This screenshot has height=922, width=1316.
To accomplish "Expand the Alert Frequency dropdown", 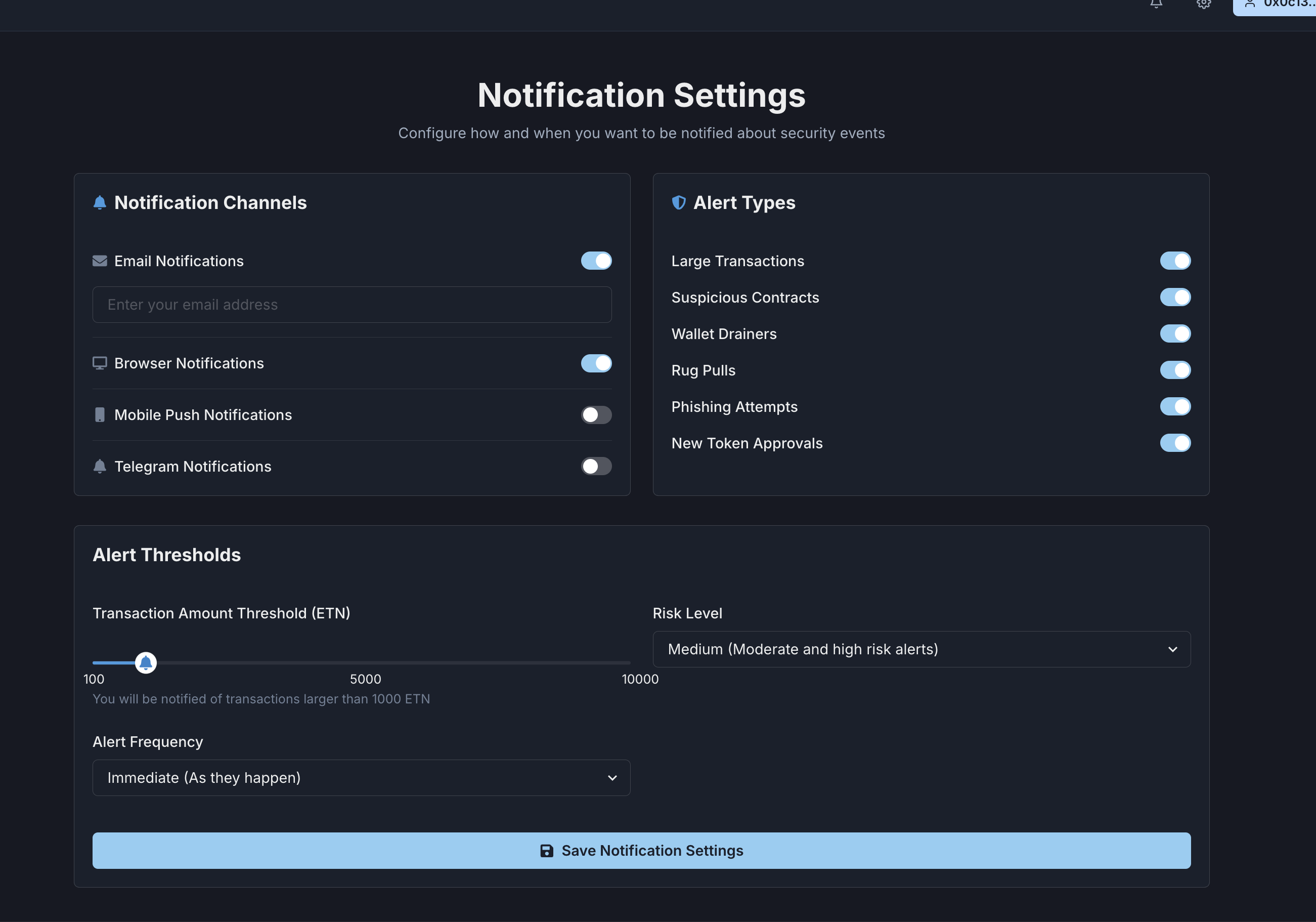I will 361,777.
